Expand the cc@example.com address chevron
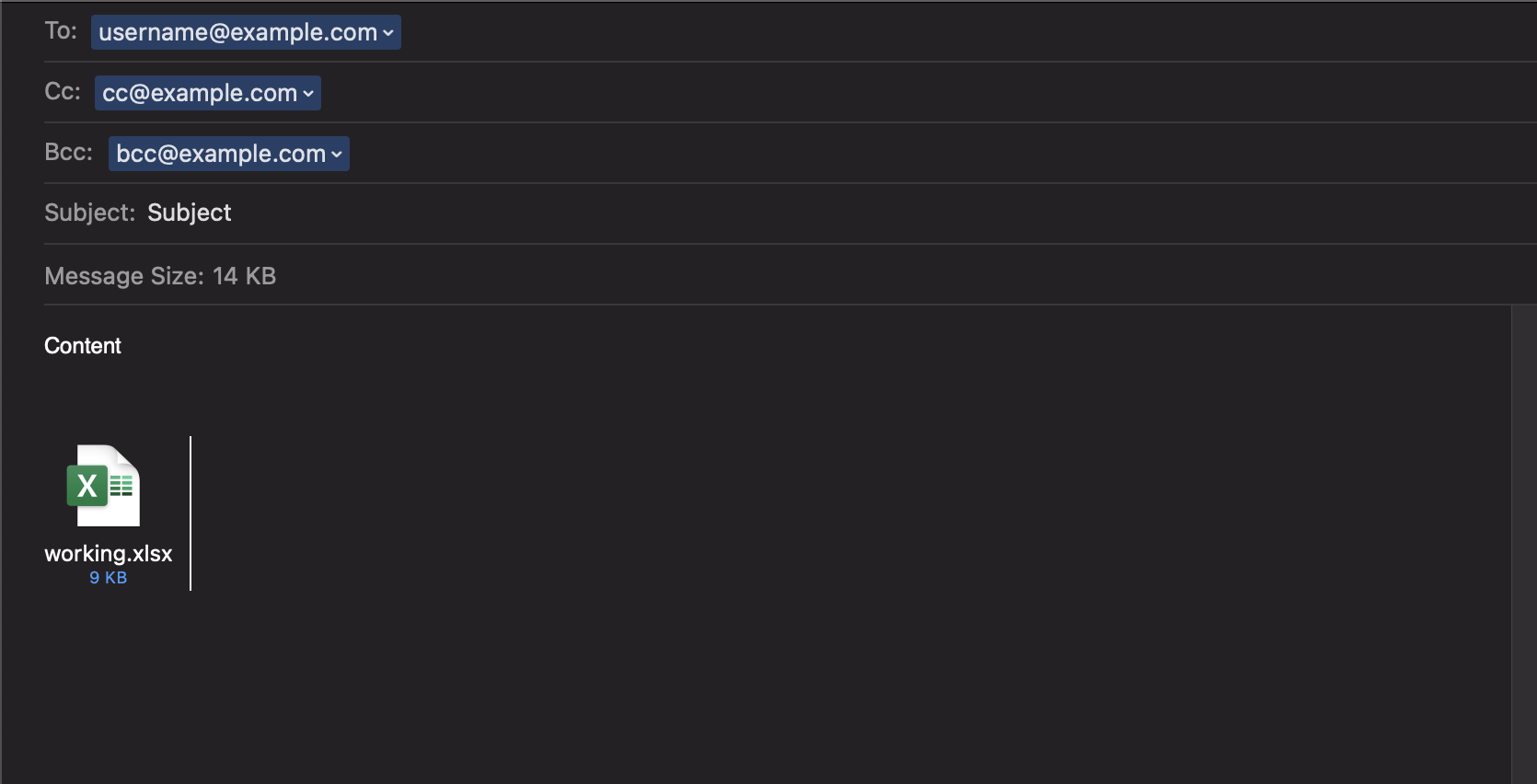The image size is (1537, 784). tap(308, 94)
